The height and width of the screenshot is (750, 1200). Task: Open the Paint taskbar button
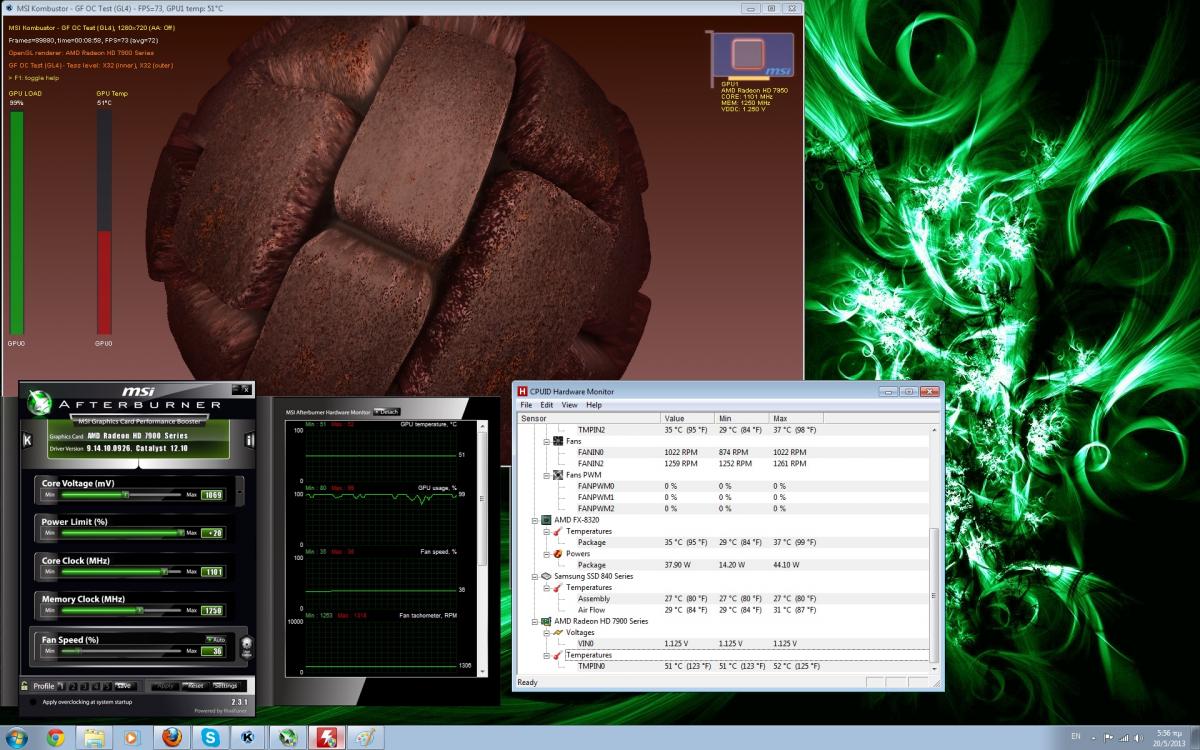pos(366,737)
